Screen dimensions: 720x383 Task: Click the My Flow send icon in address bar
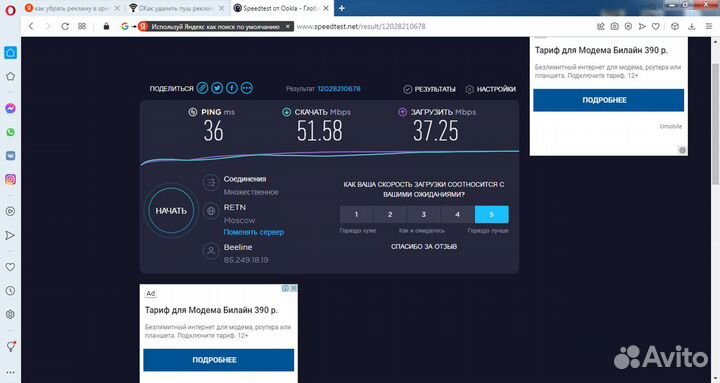[642, 27]
